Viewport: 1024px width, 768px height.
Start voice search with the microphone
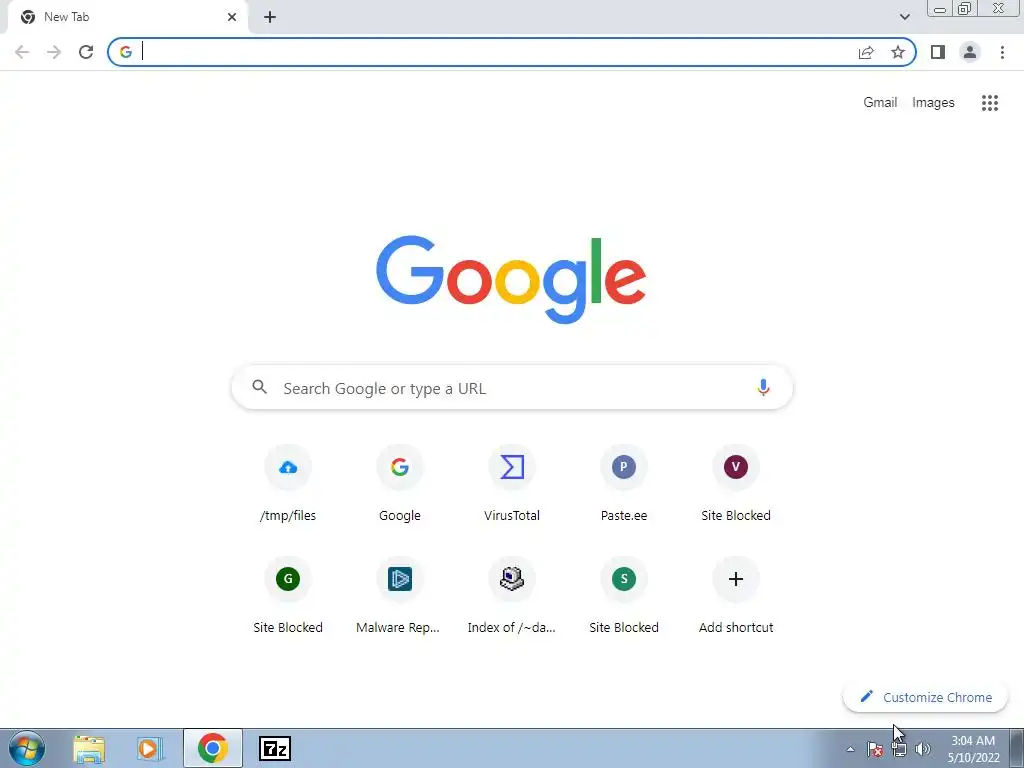pyautogui.click(x=763, y=388)
